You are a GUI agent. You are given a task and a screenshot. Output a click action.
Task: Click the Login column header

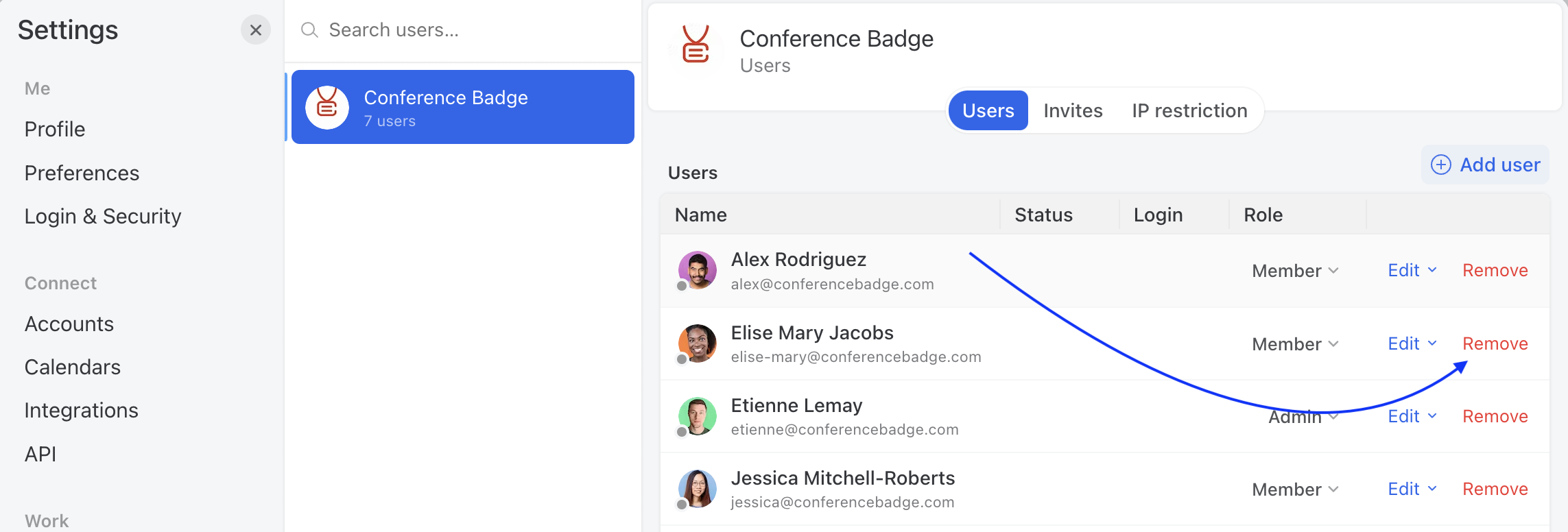pos(1158,215)
